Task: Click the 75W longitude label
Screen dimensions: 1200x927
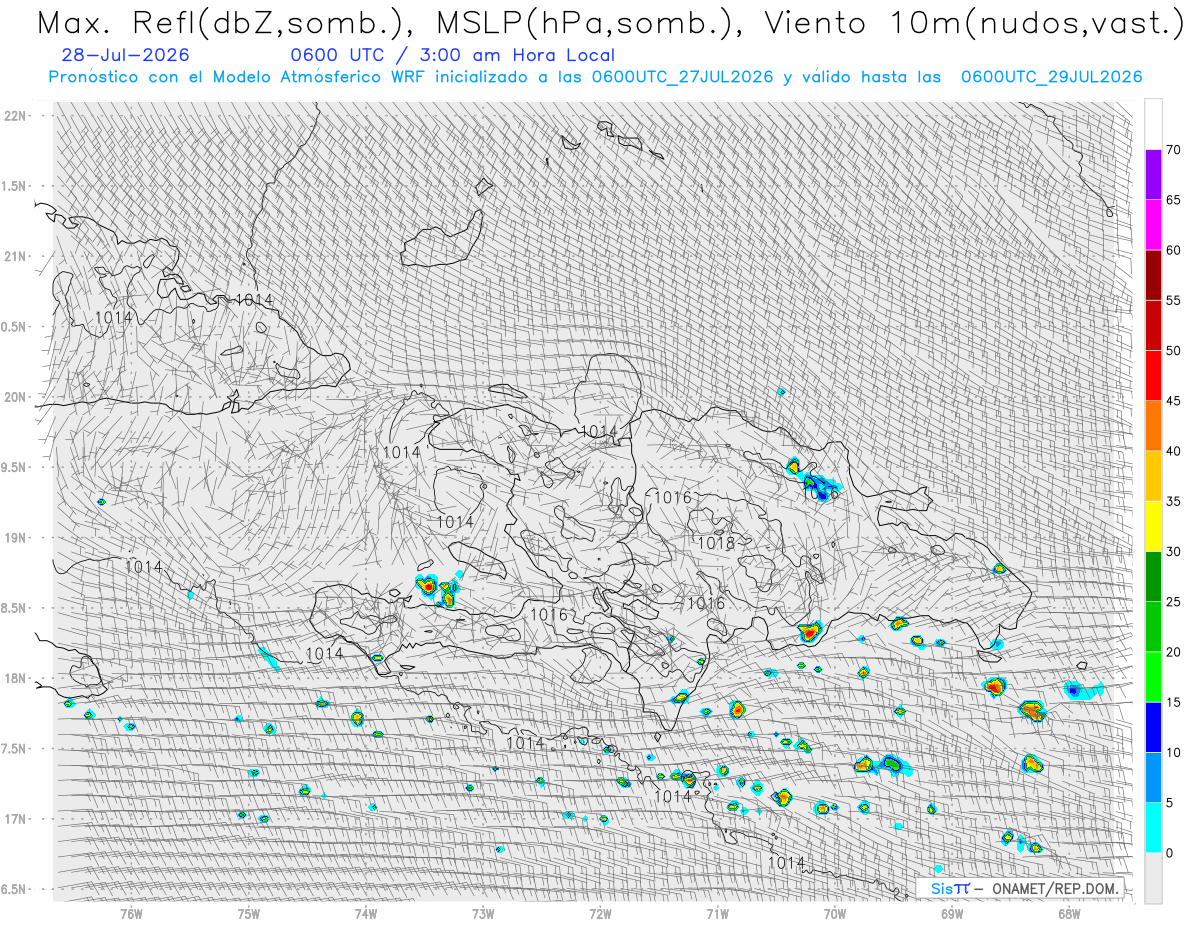Action: click(x=248, y=912)
